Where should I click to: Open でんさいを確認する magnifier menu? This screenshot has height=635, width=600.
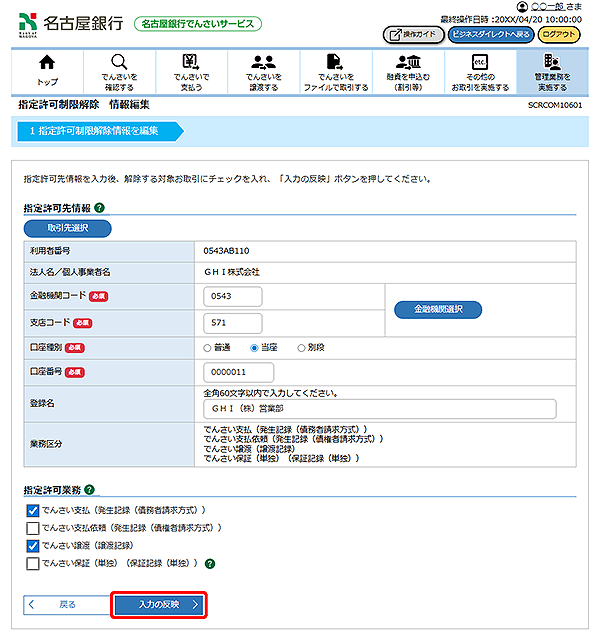click(119, 71)
